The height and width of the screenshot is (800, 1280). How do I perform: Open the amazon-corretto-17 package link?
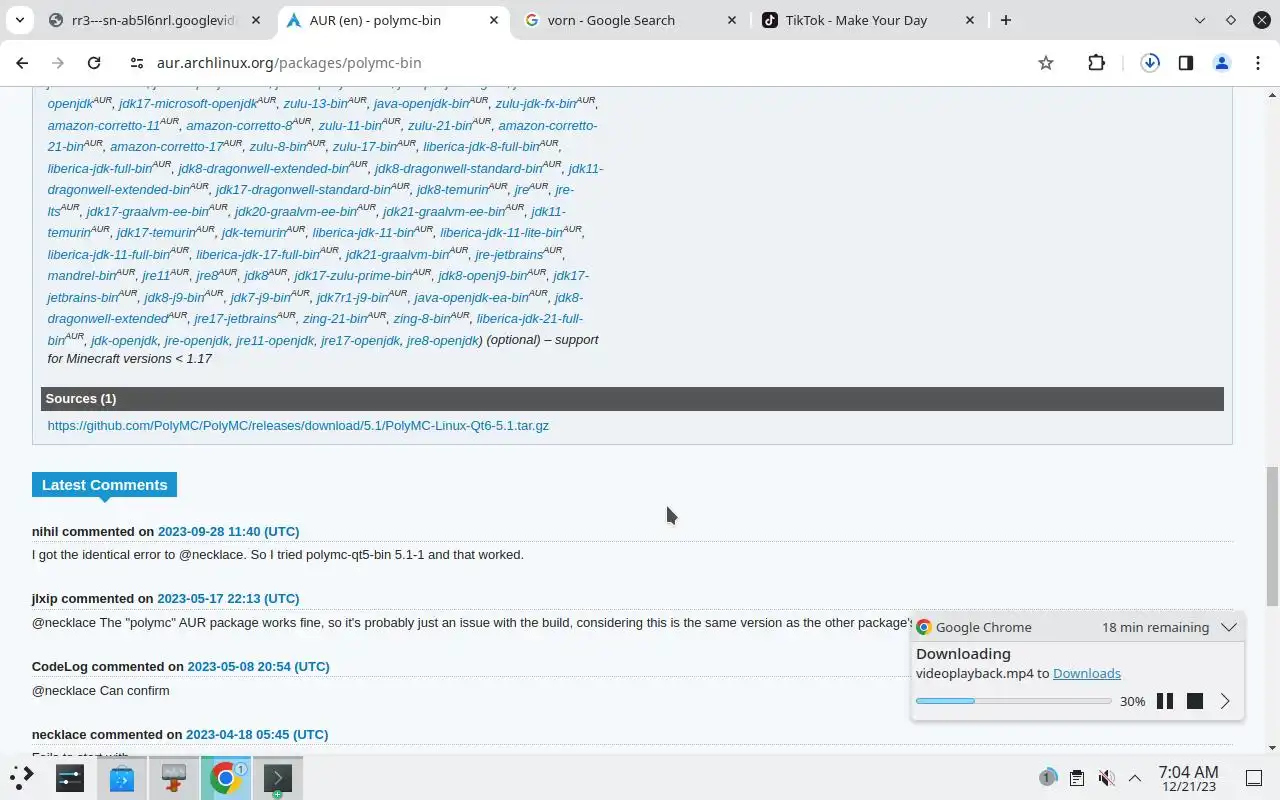(x=167, y=146)
